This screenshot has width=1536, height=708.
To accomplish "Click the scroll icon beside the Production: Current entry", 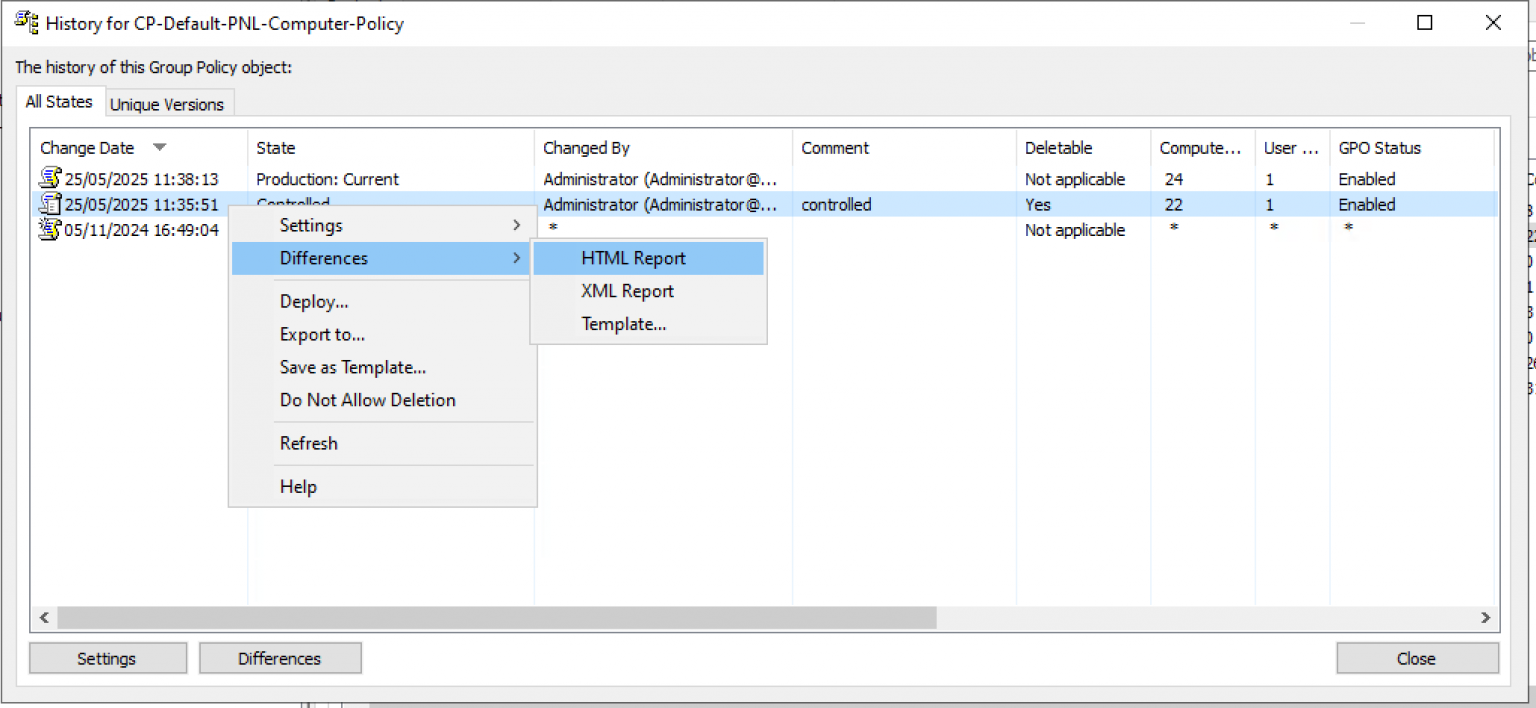I will pyautogui.click(x=48, y=178).
